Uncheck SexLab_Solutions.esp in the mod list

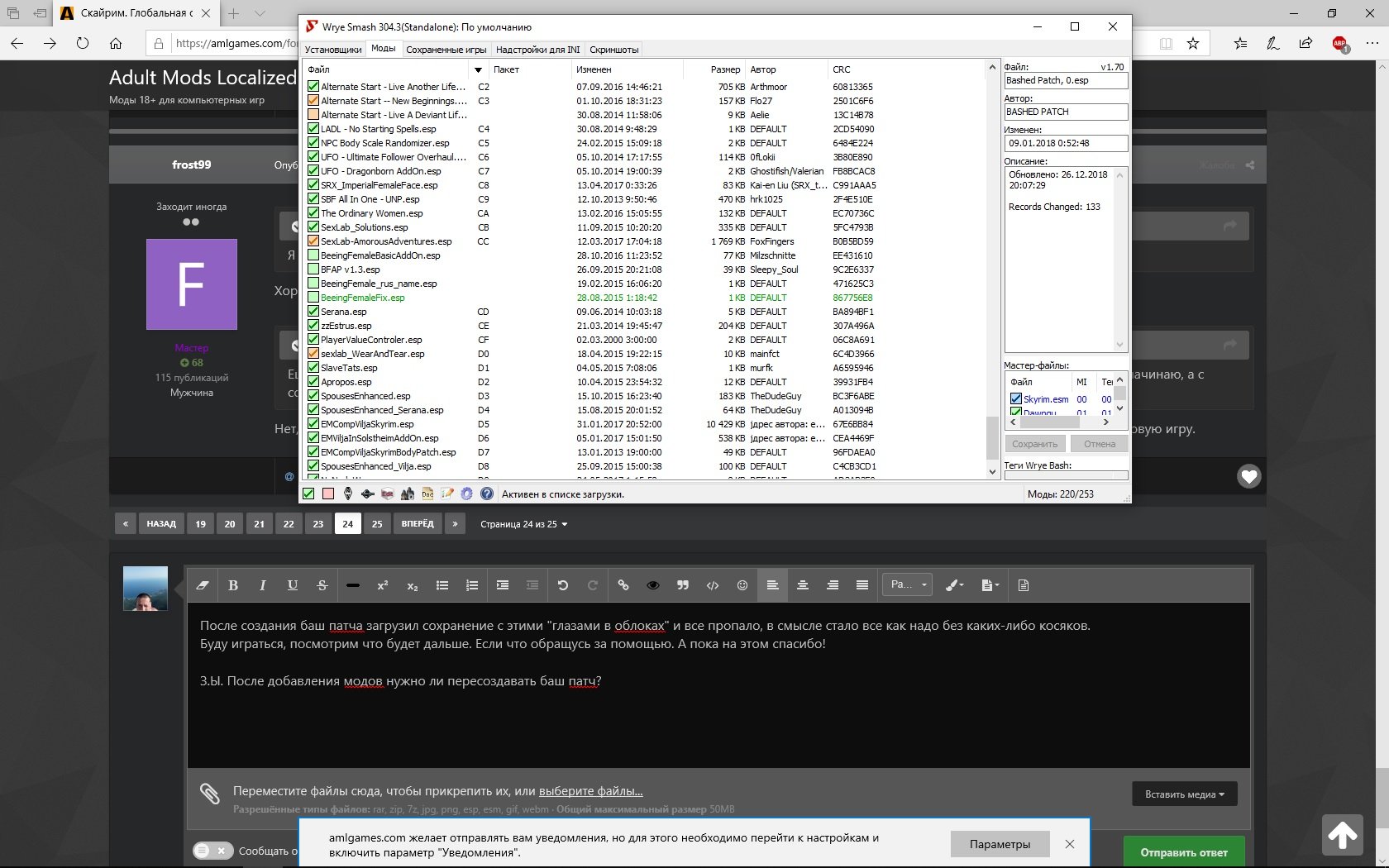(x=313, y=227)
